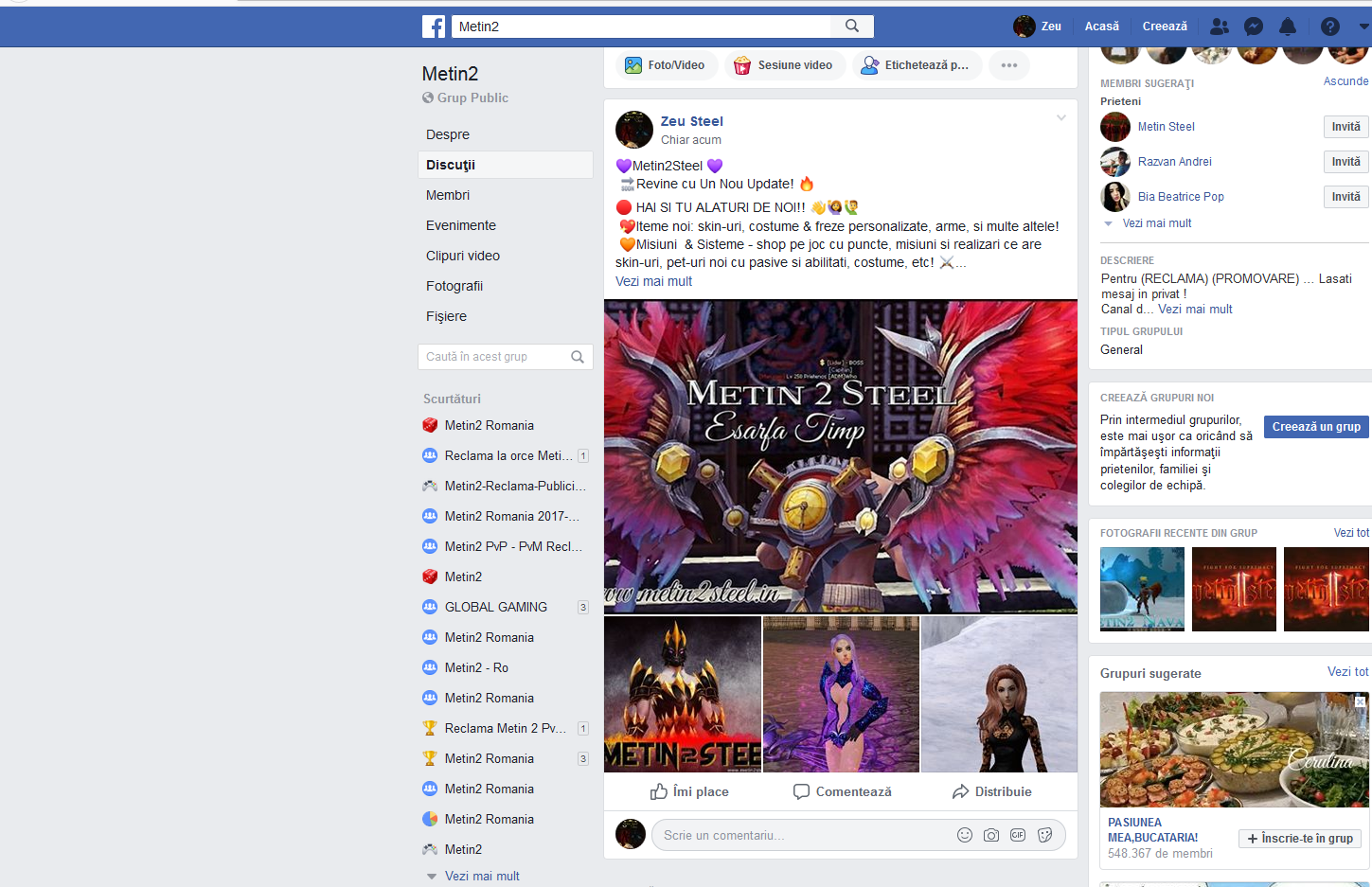The height and width of the screenshot is (887, 1372).
Task: Open the Metin 2 Steel main post image
Action: [x=841, y=456]
